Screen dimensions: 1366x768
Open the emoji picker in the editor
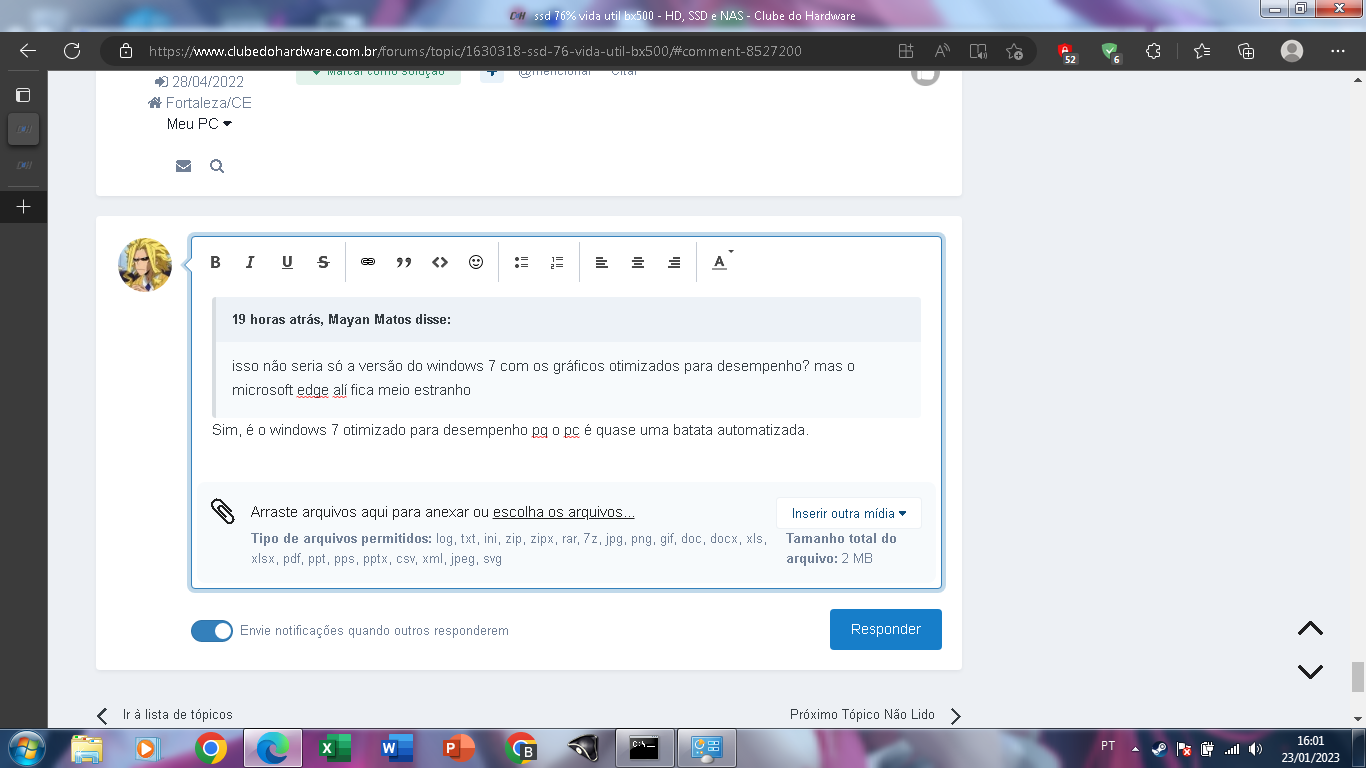click(x=476, y=262)
